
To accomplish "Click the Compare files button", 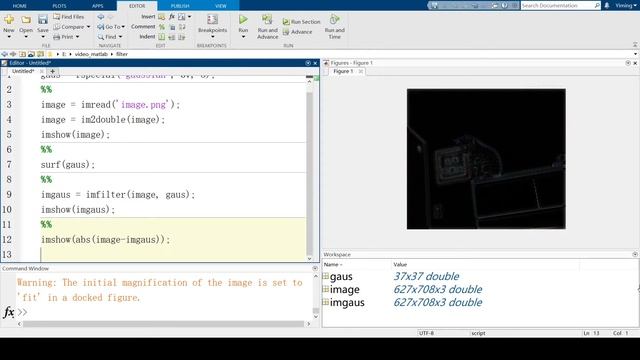I will [x=69, y=27].
